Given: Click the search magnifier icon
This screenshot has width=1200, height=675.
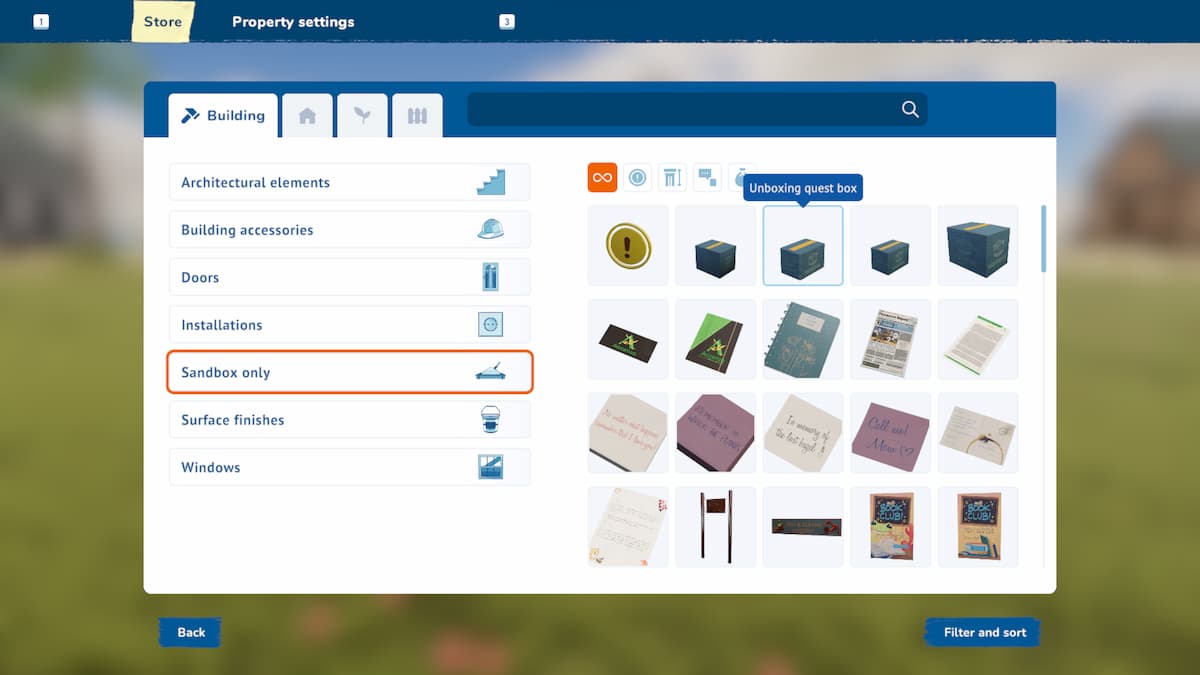Looking at the screenshot, I should (x=910, y=110).
